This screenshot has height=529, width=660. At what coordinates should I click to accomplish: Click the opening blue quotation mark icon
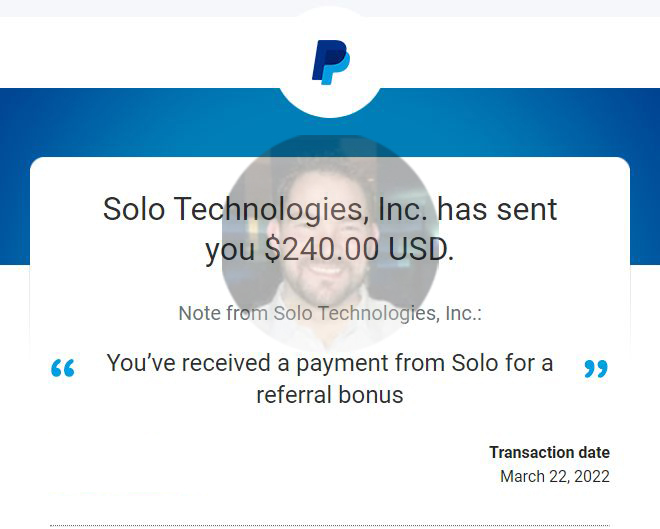pyautogui.click(x=63, y=368)
